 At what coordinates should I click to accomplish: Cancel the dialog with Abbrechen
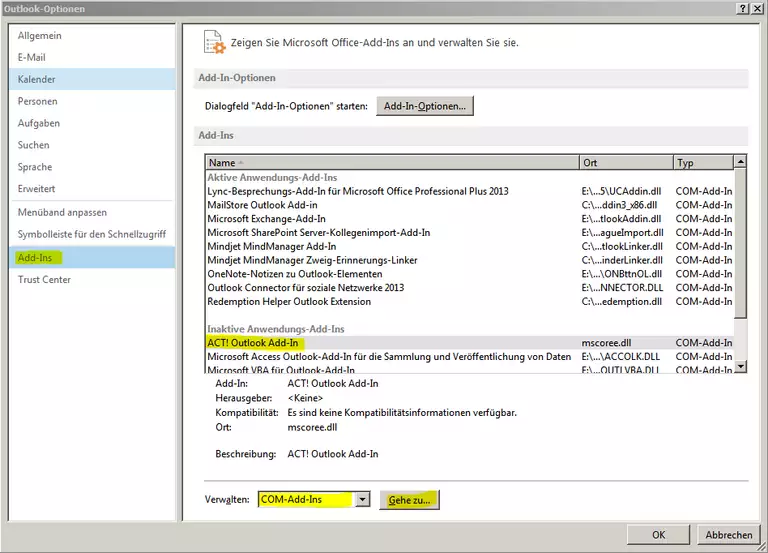point(729,535)
